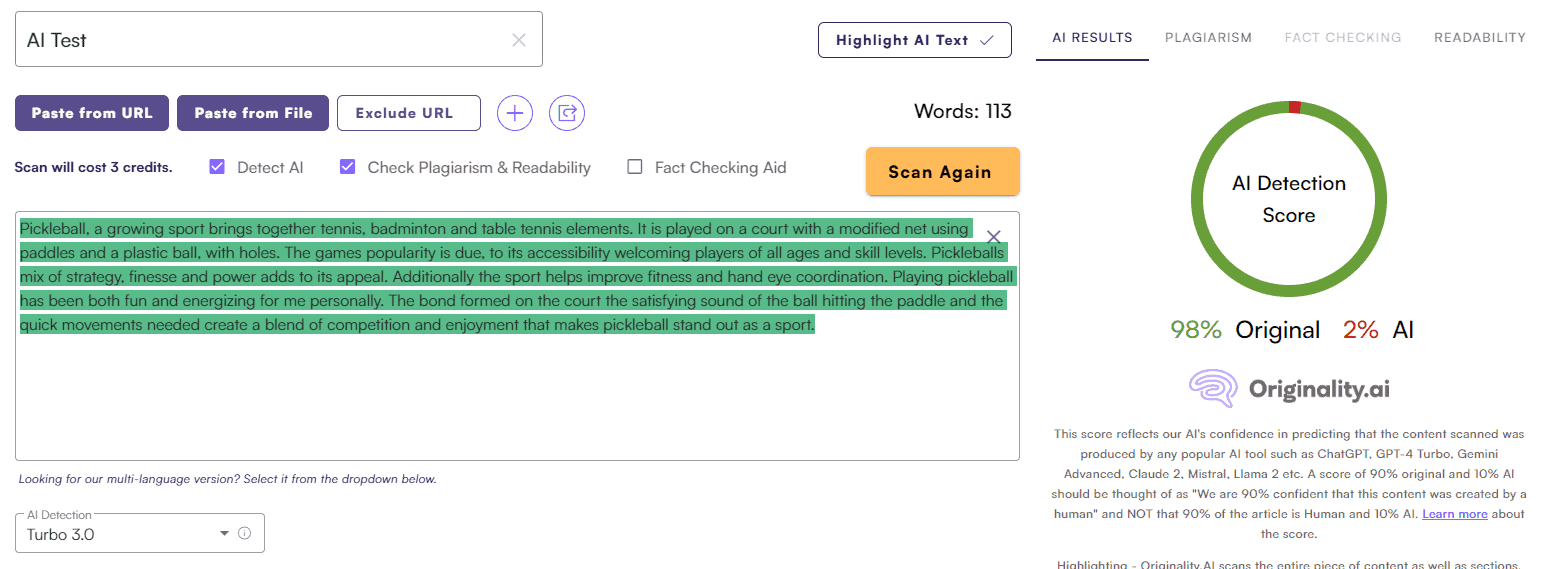Viewport: 1547px width, 569px height.
Task: Uncheck Check Plagiarism & Readability
Action: [348, 167]
